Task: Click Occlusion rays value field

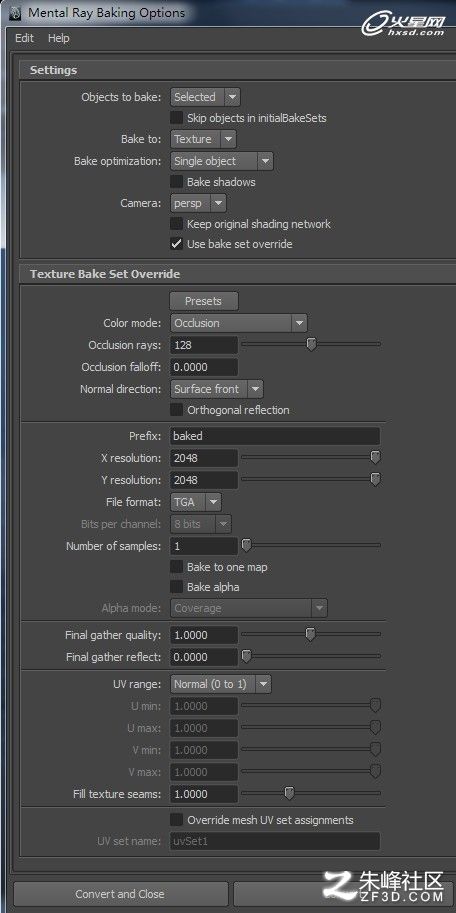Action: point(204,345)
